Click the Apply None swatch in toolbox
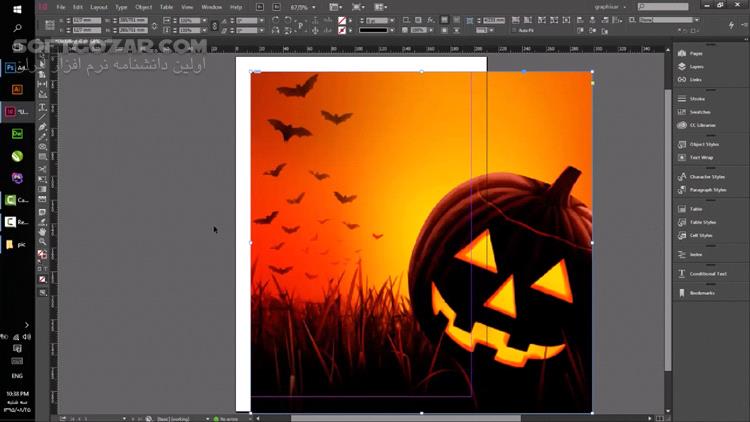 (43, 279)
